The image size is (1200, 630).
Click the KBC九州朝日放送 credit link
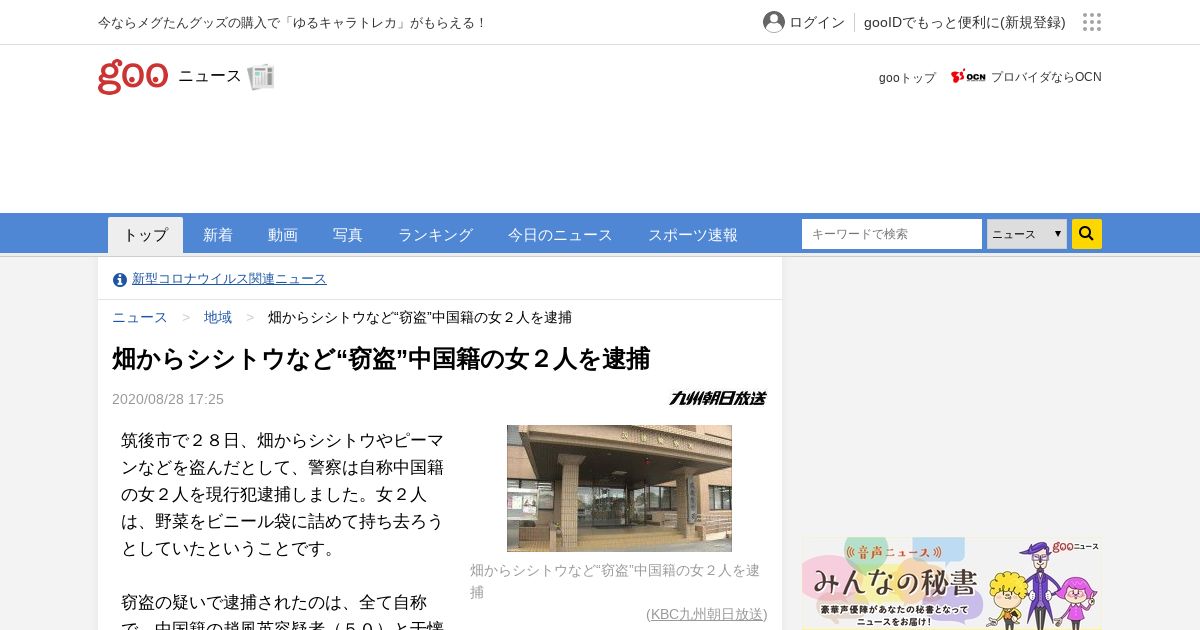(x=707, y=614)
